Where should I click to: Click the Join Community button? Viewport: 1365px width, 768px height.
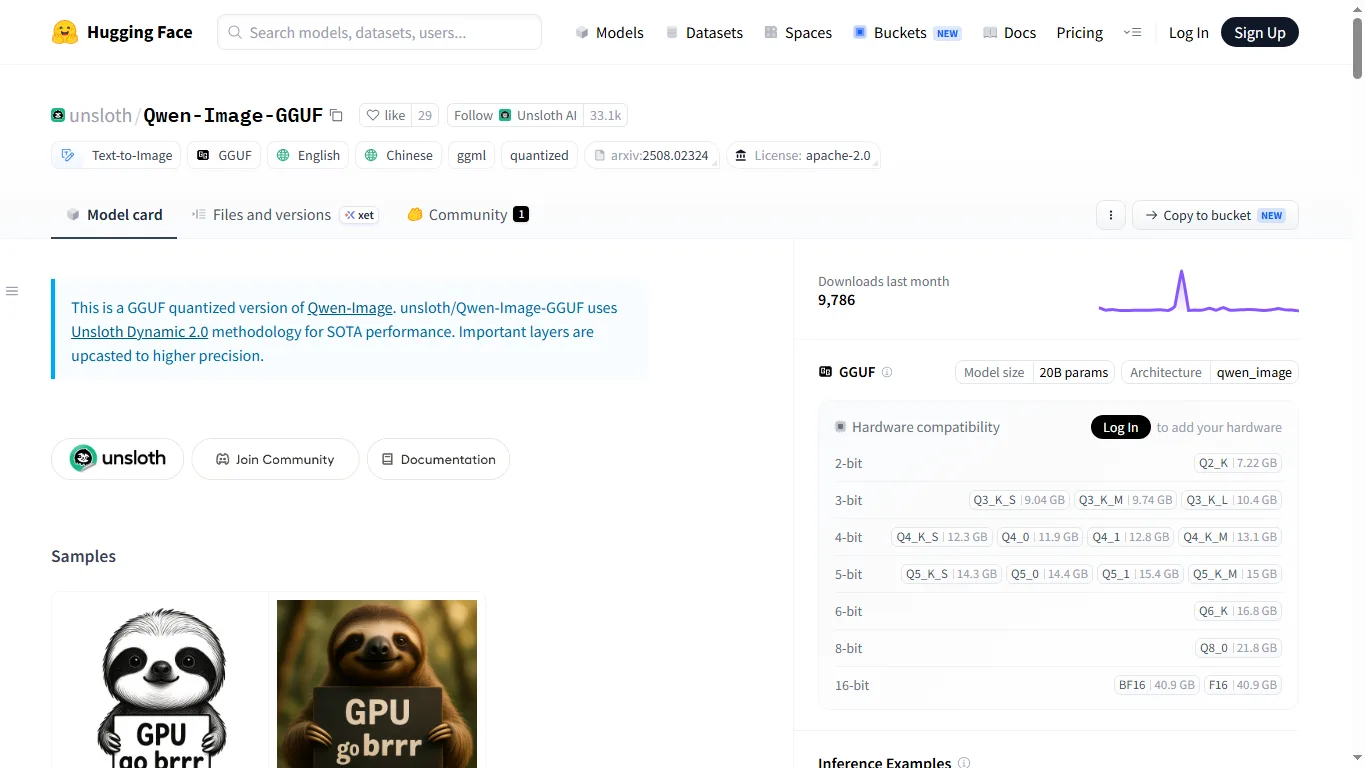275,459
